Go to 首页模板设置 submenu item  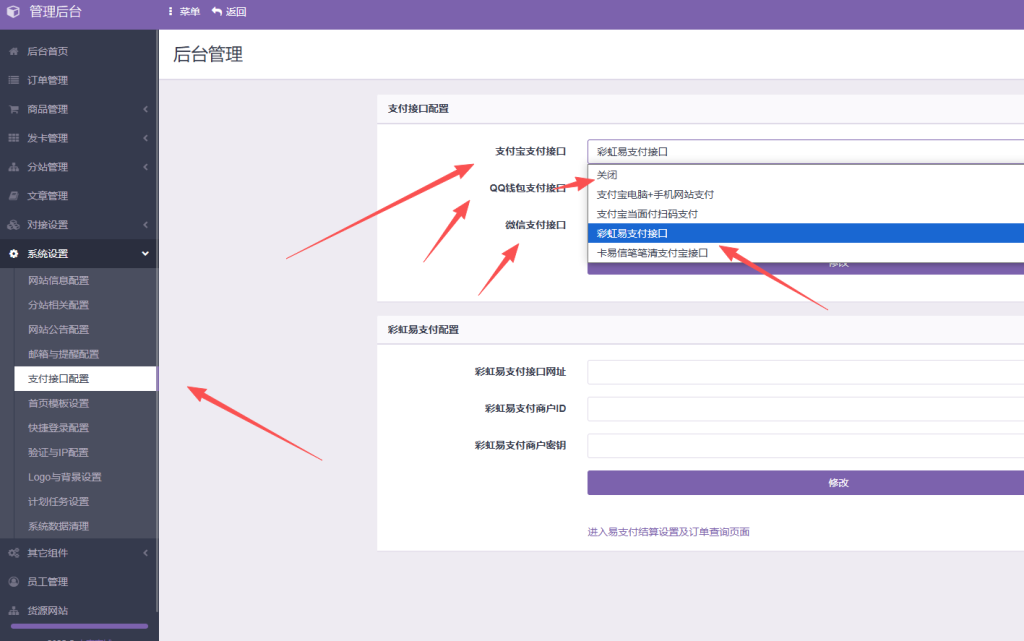[x=58, y=404]
